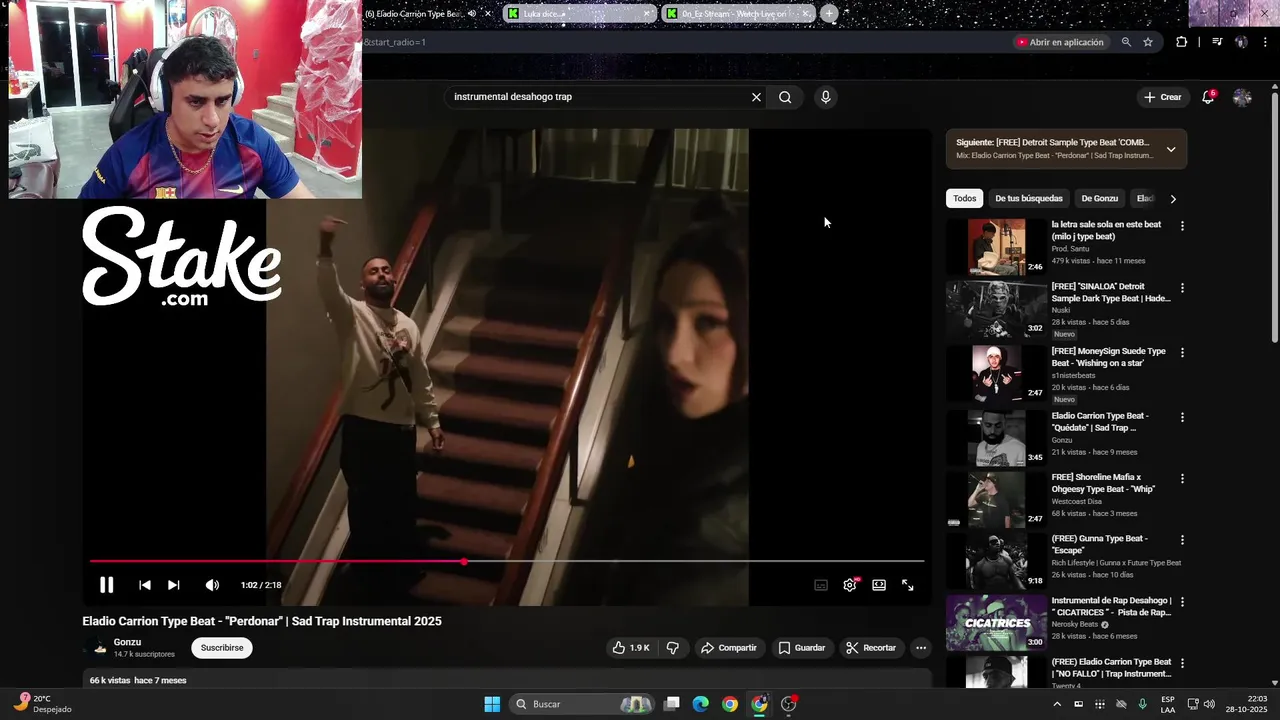Image resolution: width=1280 pixels, height=720 pixels.
Task: Clear the YouTube search text
Action: pyautogui.click(x=756, y=97)
